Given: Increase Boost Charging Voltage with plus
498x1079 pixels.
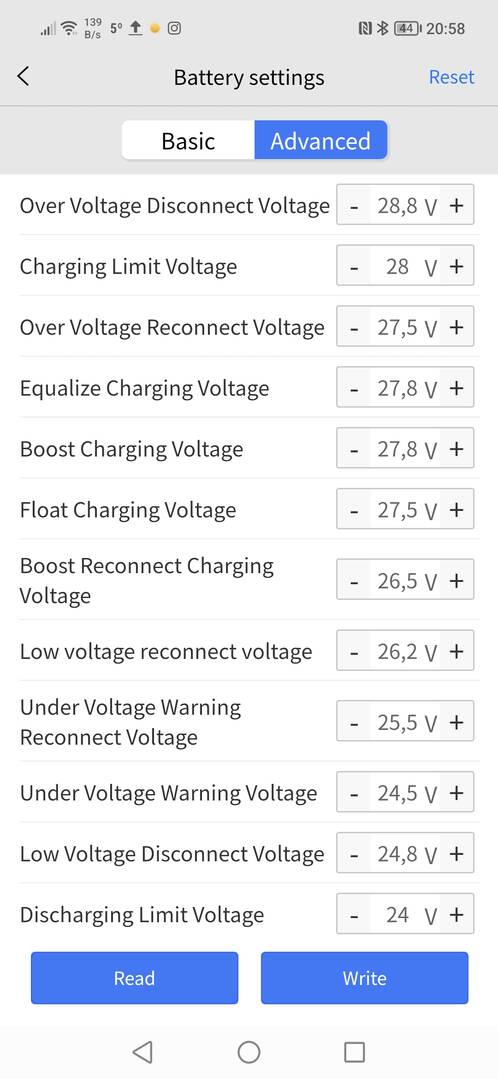Looking at the screenshot, I should click(x=457, y=449).
